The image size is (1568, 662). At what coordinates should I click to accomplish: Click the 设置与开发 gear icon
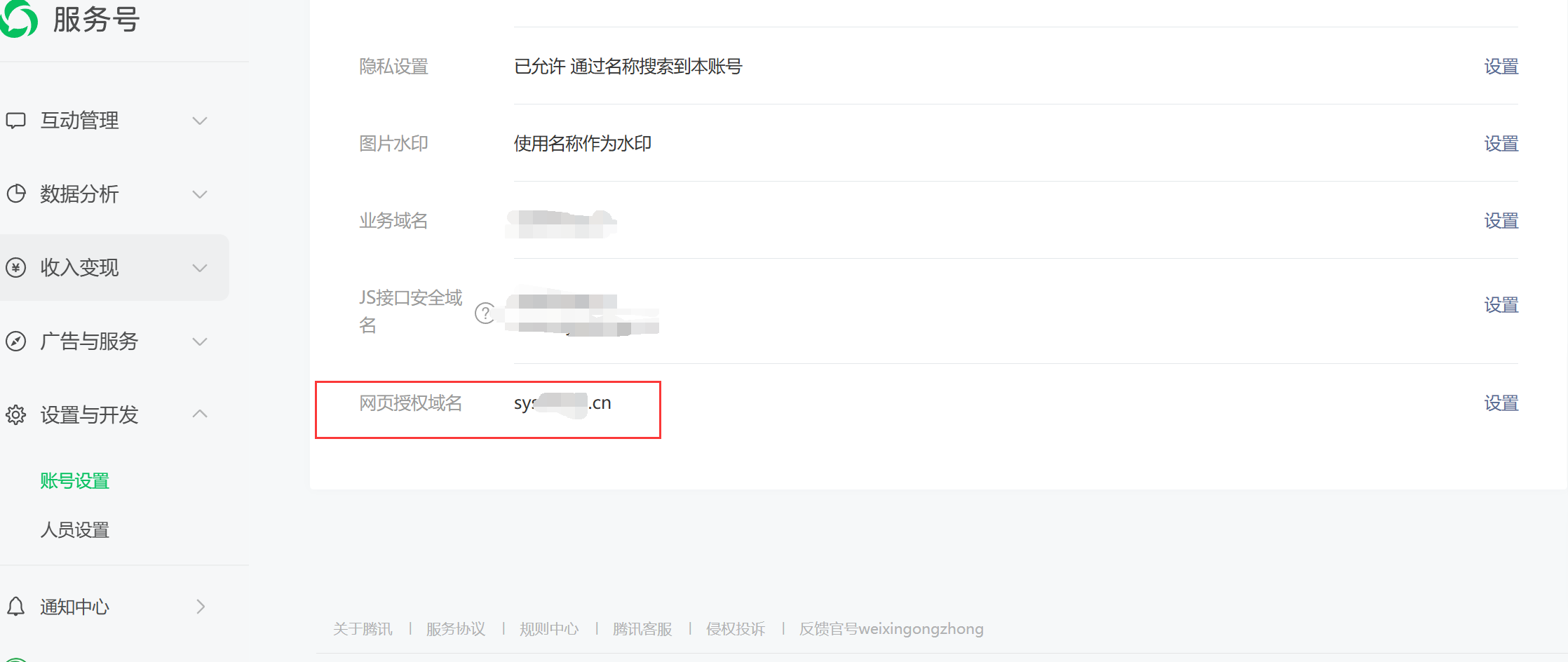click(16, 414)
